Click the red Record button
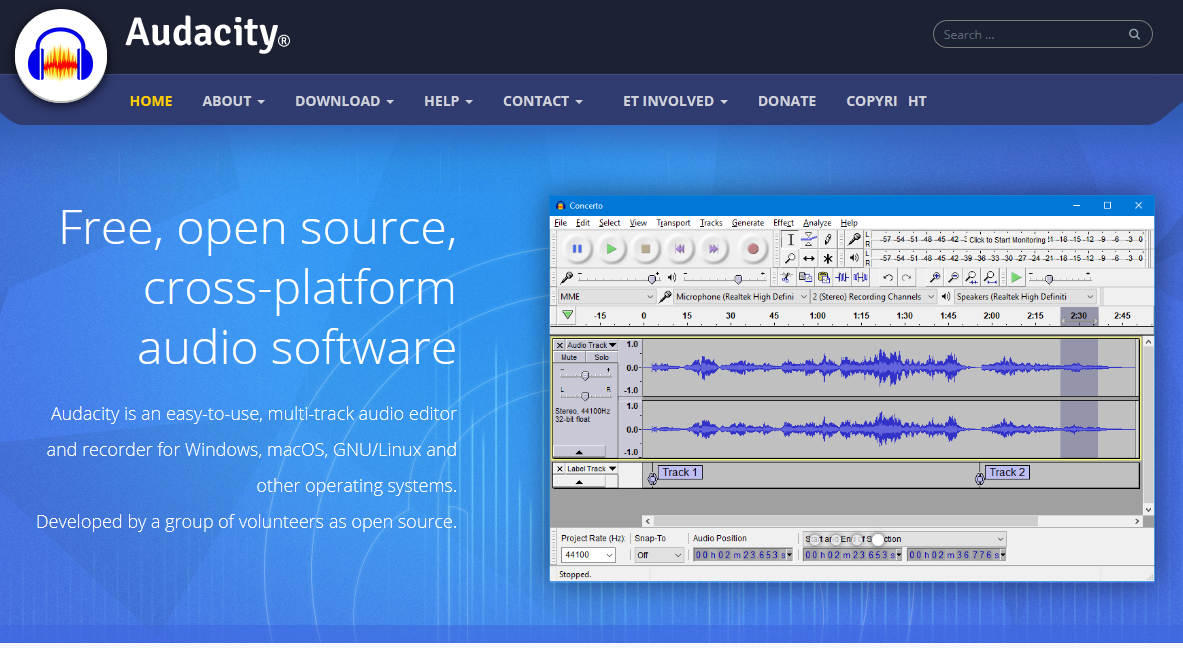Screen dimensions: 1183x648 point(753,248)
